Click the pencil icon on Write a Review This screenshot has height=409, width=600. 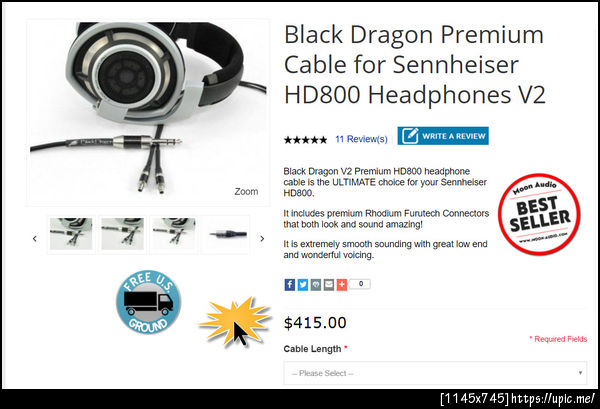(x=410, y=136)
